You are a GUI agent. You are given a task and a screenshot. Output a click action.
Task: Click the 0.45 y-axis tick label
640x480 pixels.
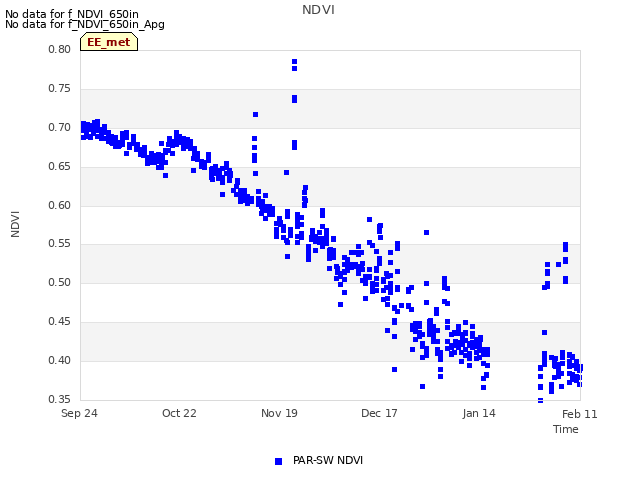click(60, 322)
